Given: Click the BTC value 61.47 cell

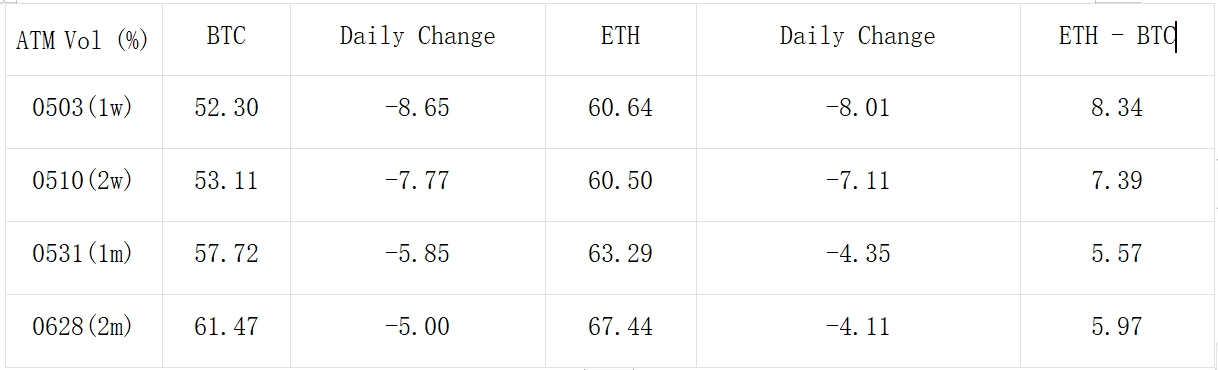Looking at the screenshot, I should (226, 330).
